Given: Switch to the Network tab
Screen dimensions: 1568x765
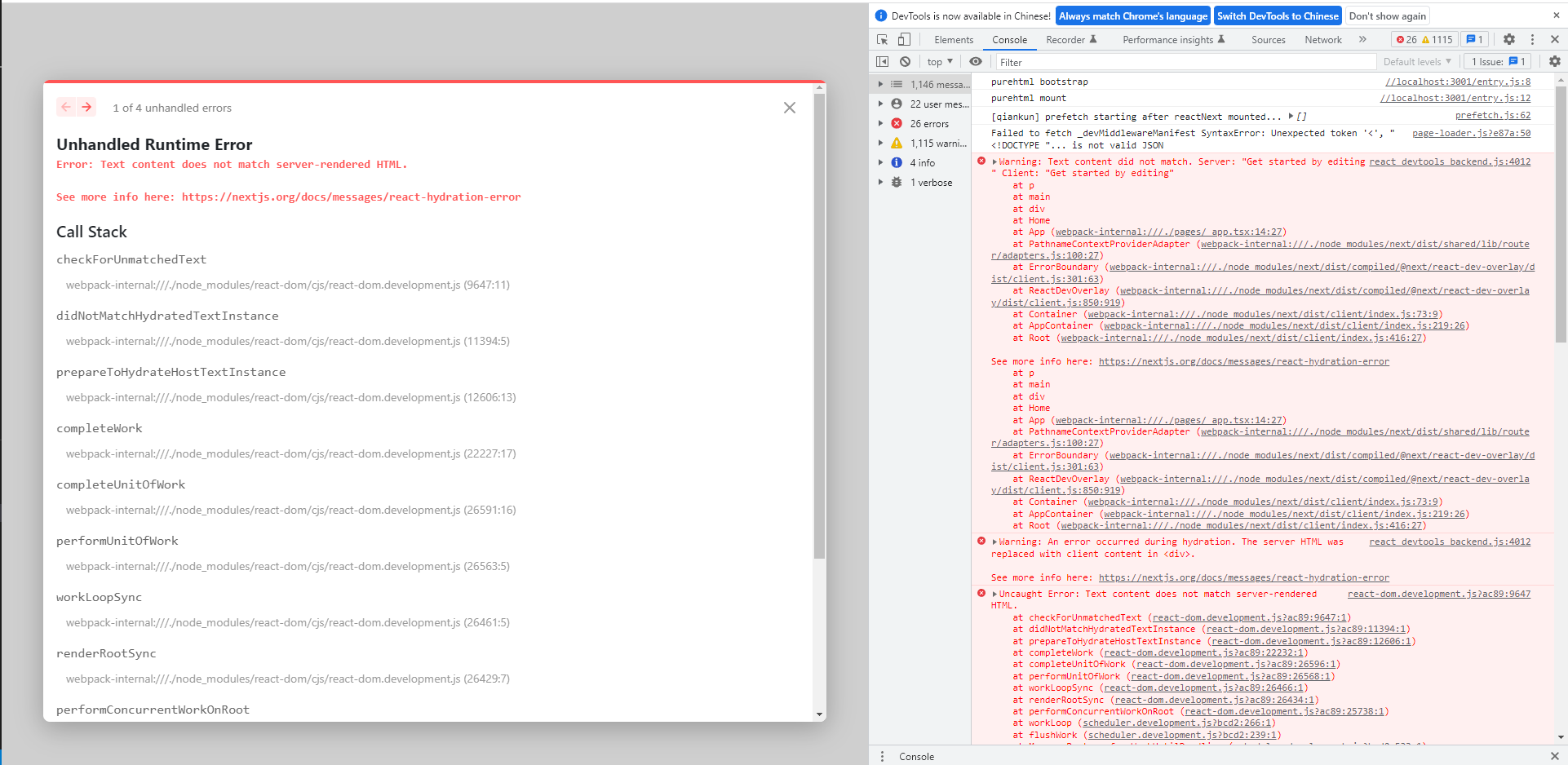Looking at the screenshot, I should 1322,39.
